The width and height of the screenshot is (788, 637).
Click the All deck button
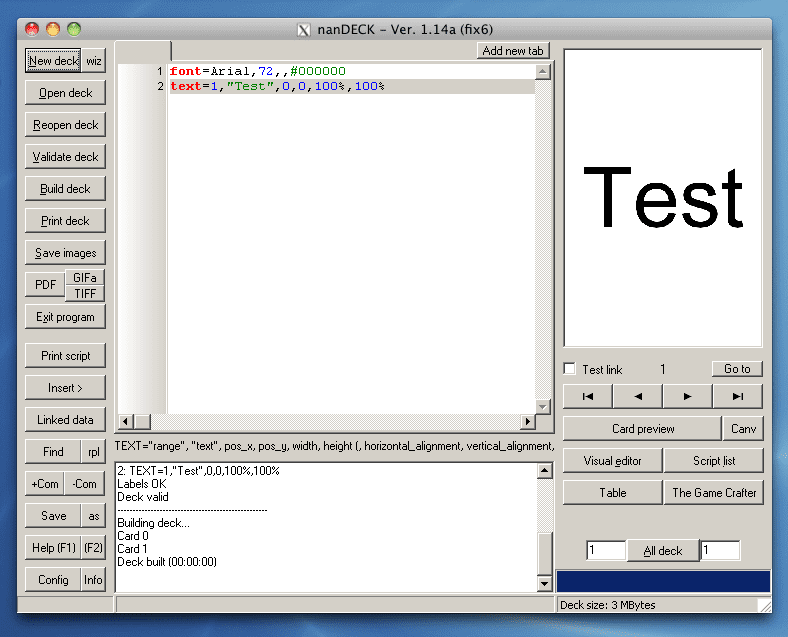[x=663, y=551]
